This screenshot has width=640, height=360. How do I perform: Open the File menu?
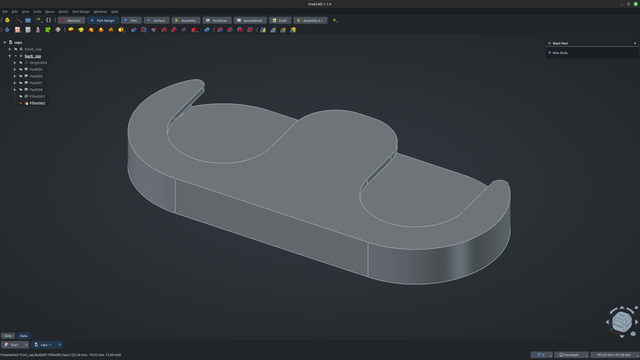[x=5, y=12]
